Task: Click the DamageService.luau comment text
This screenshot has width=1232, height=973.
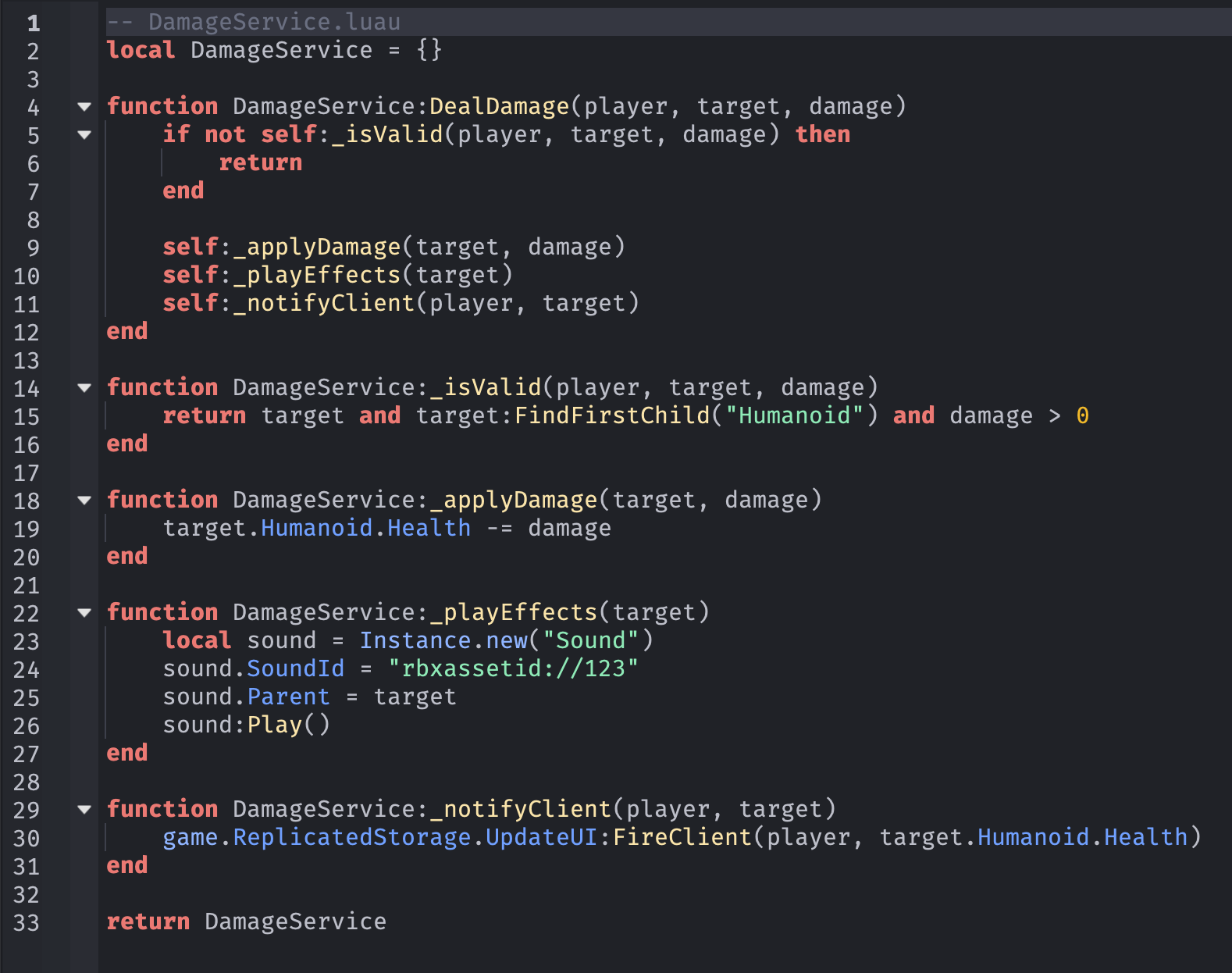Action: (273, 22)
